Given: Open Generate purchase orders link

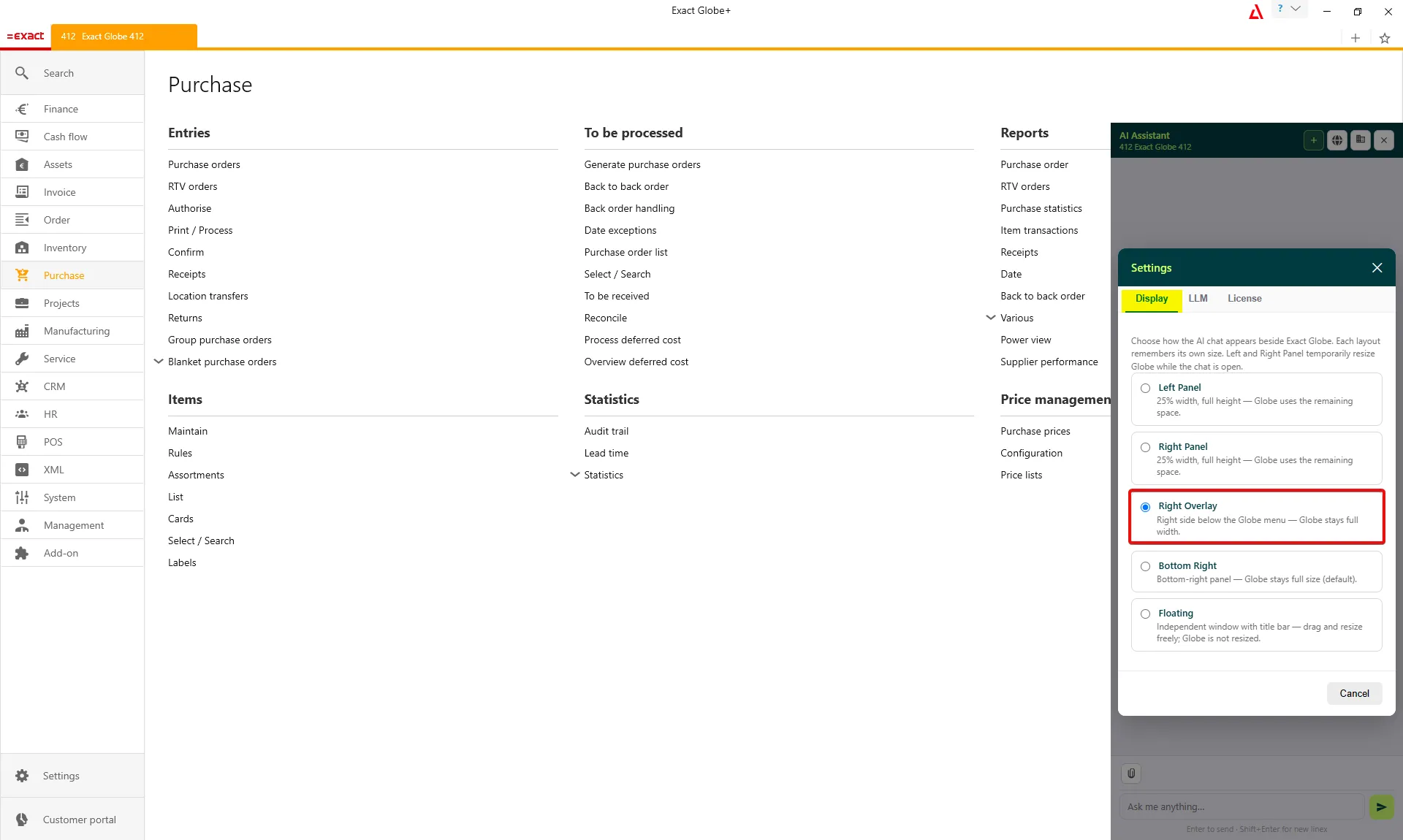Looking at the screenshot, I should pyautogui.click(x=642, y=164).
